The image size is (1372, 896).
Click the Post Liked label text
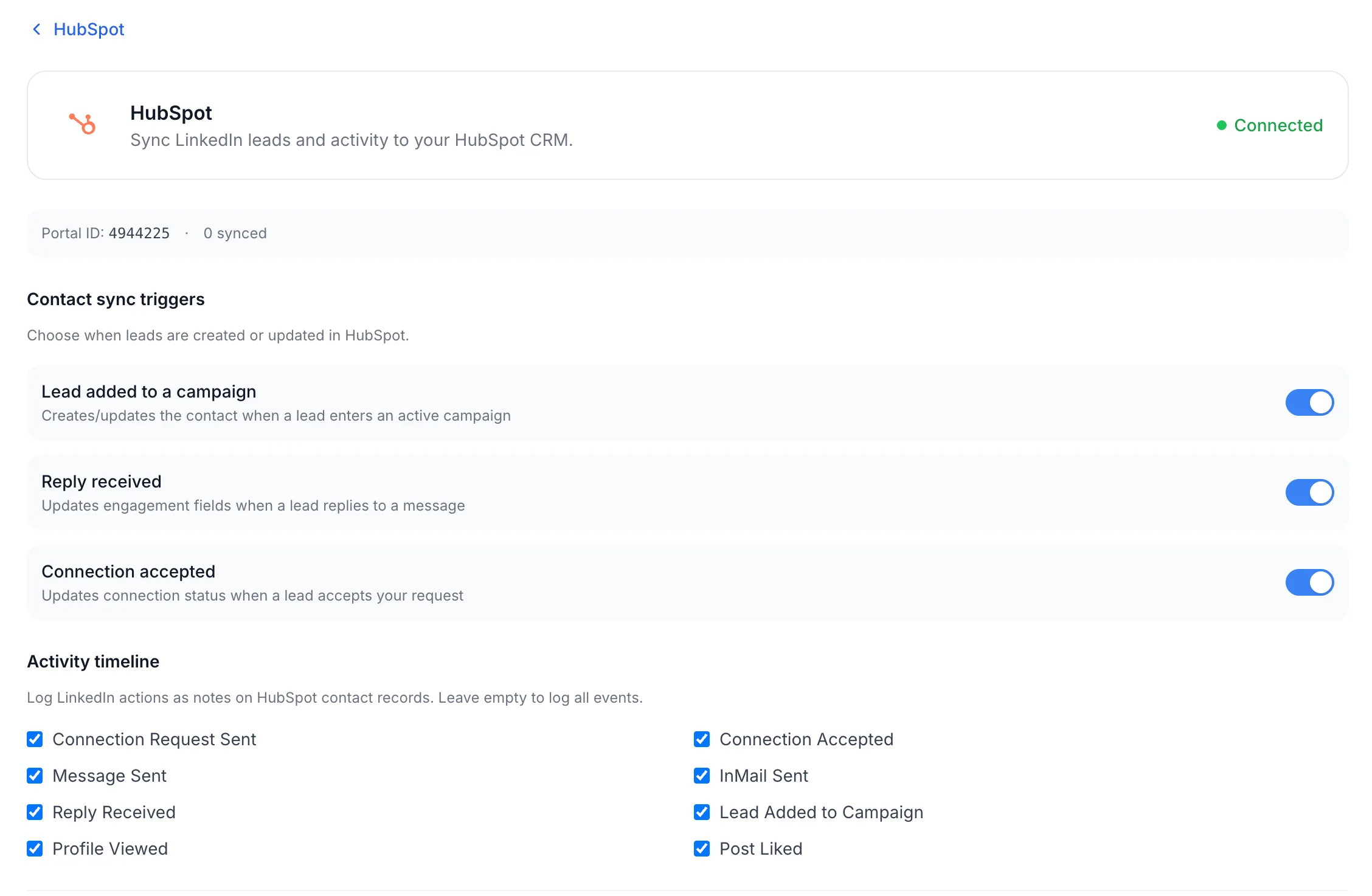click(x=761, y=849)
